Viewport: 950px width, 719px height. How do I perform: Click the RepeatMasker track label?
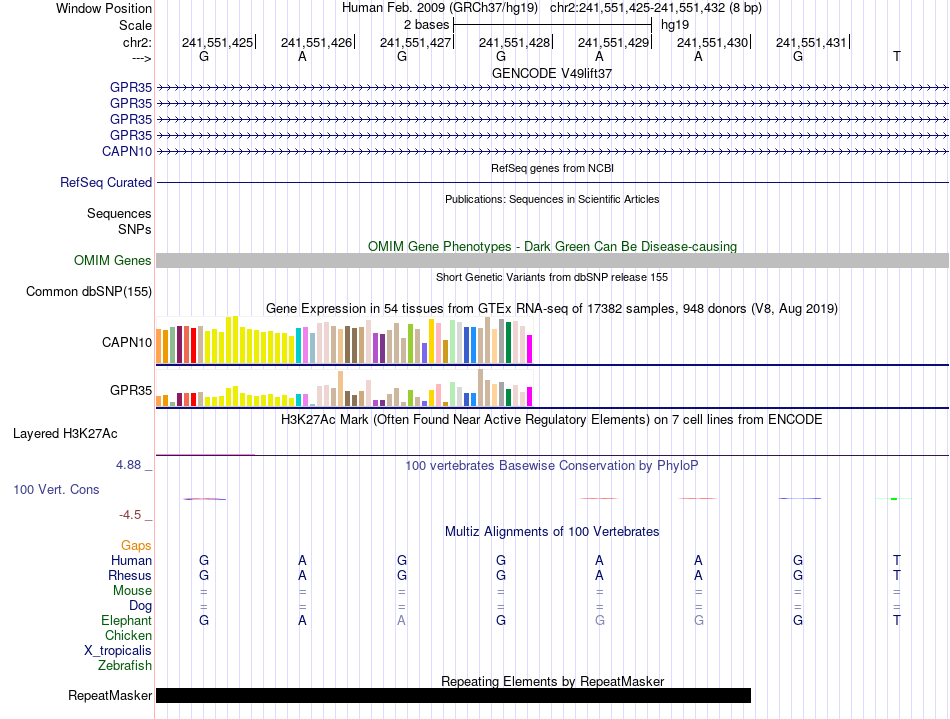(x=110, y=695)
